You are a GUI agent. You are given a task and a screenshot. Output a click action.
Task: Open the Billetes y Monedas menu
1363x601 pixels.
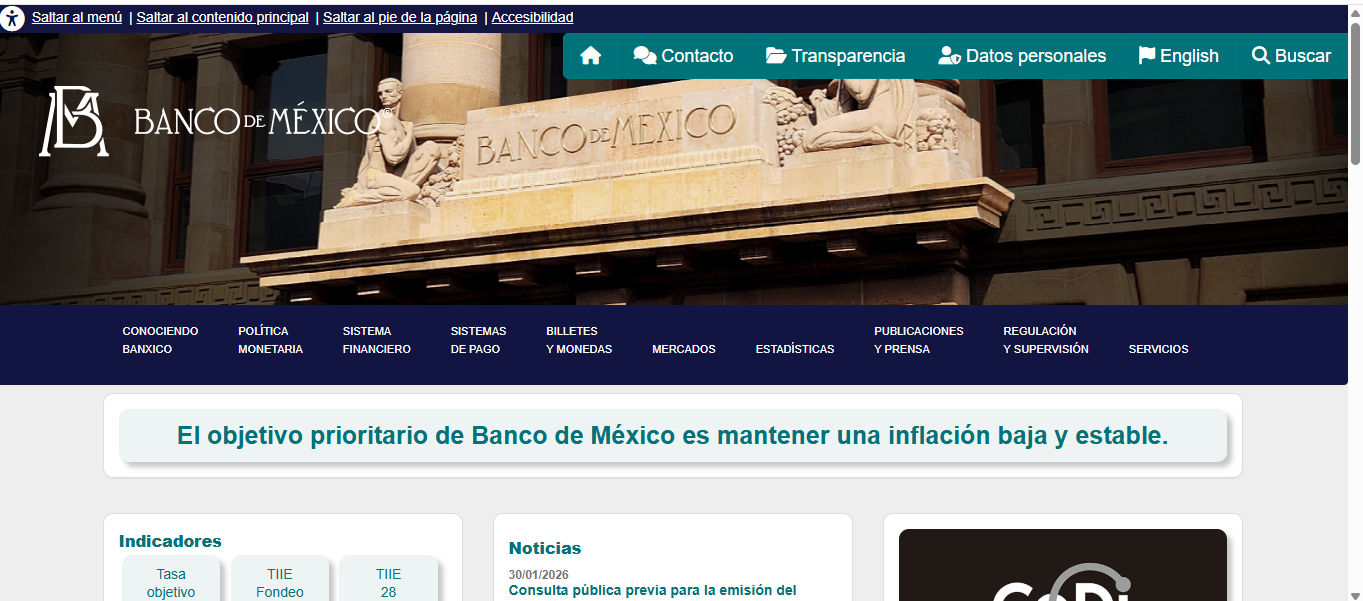pyautogui.click(x=579, y=340)
